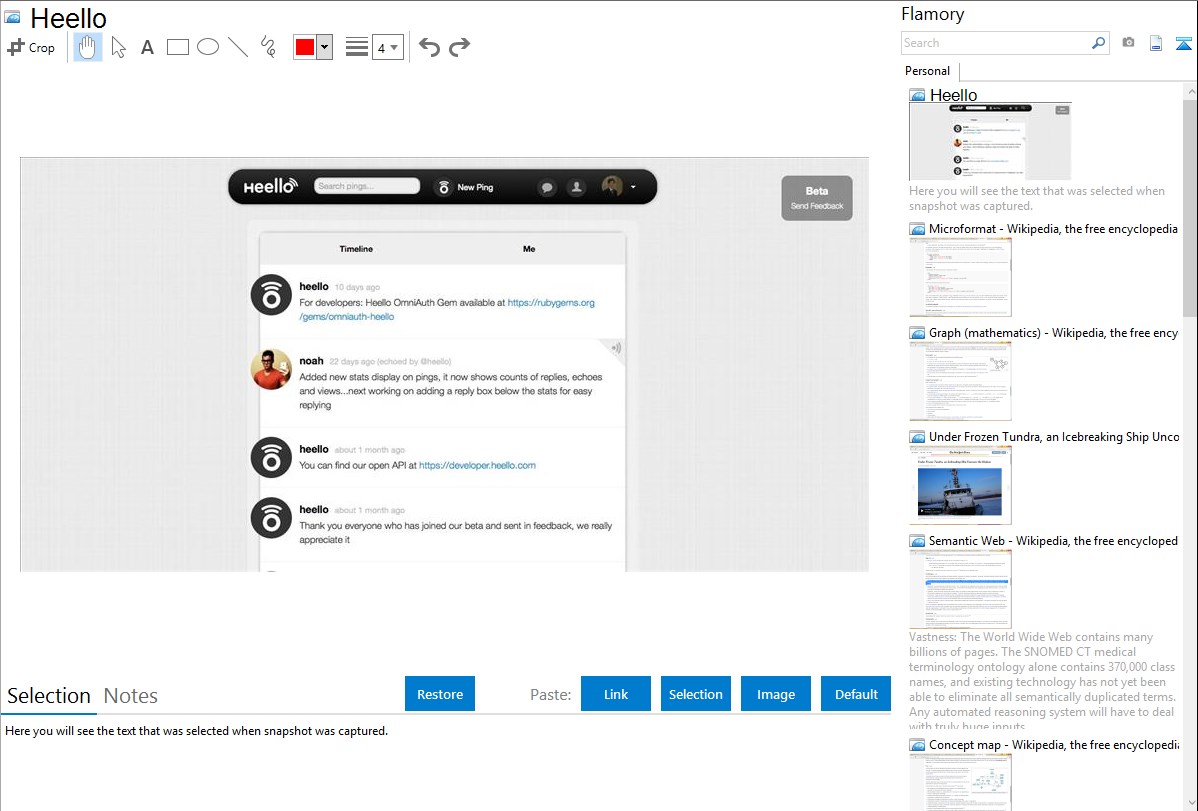The height and width of the screenshot is (811, 1198).
Task: Click the Concept map - Wikipedia title text
Action: (x=1054, y=744)
